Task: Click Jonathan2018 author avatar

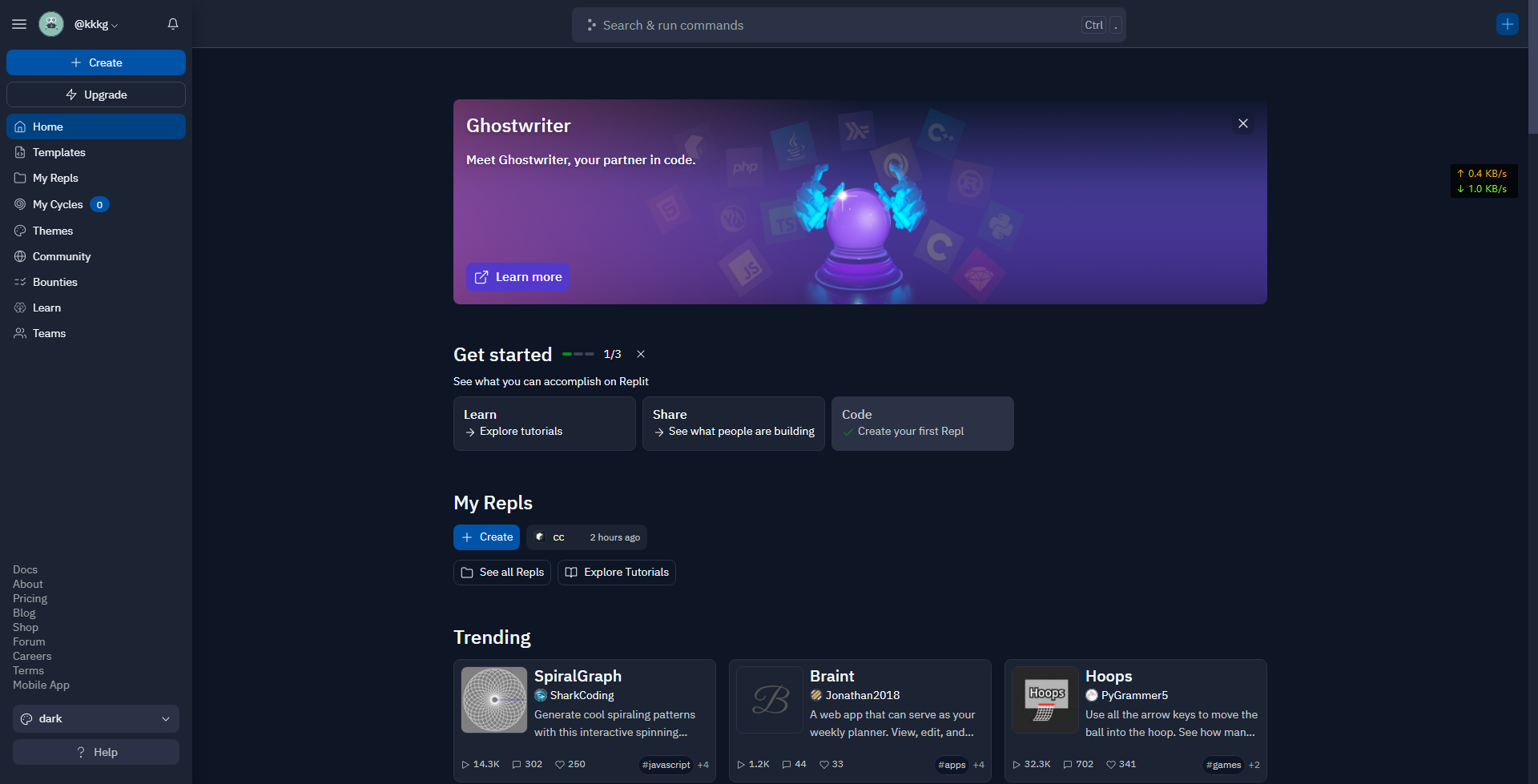Action: pos(816,695)
